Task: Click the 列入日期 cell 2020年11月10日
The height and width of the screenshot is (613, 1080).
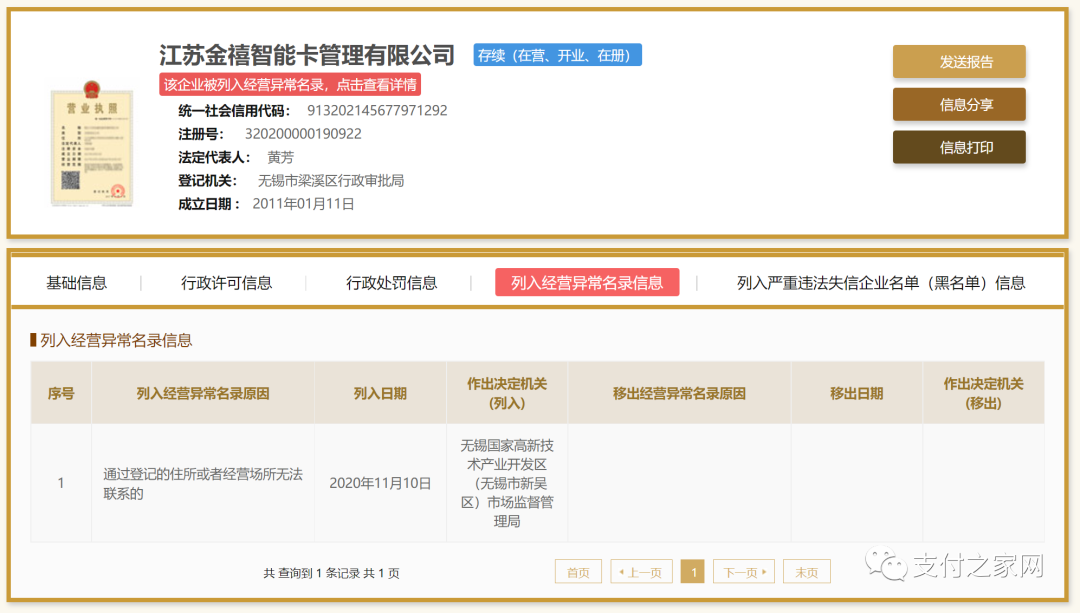Action: [380, 483]
